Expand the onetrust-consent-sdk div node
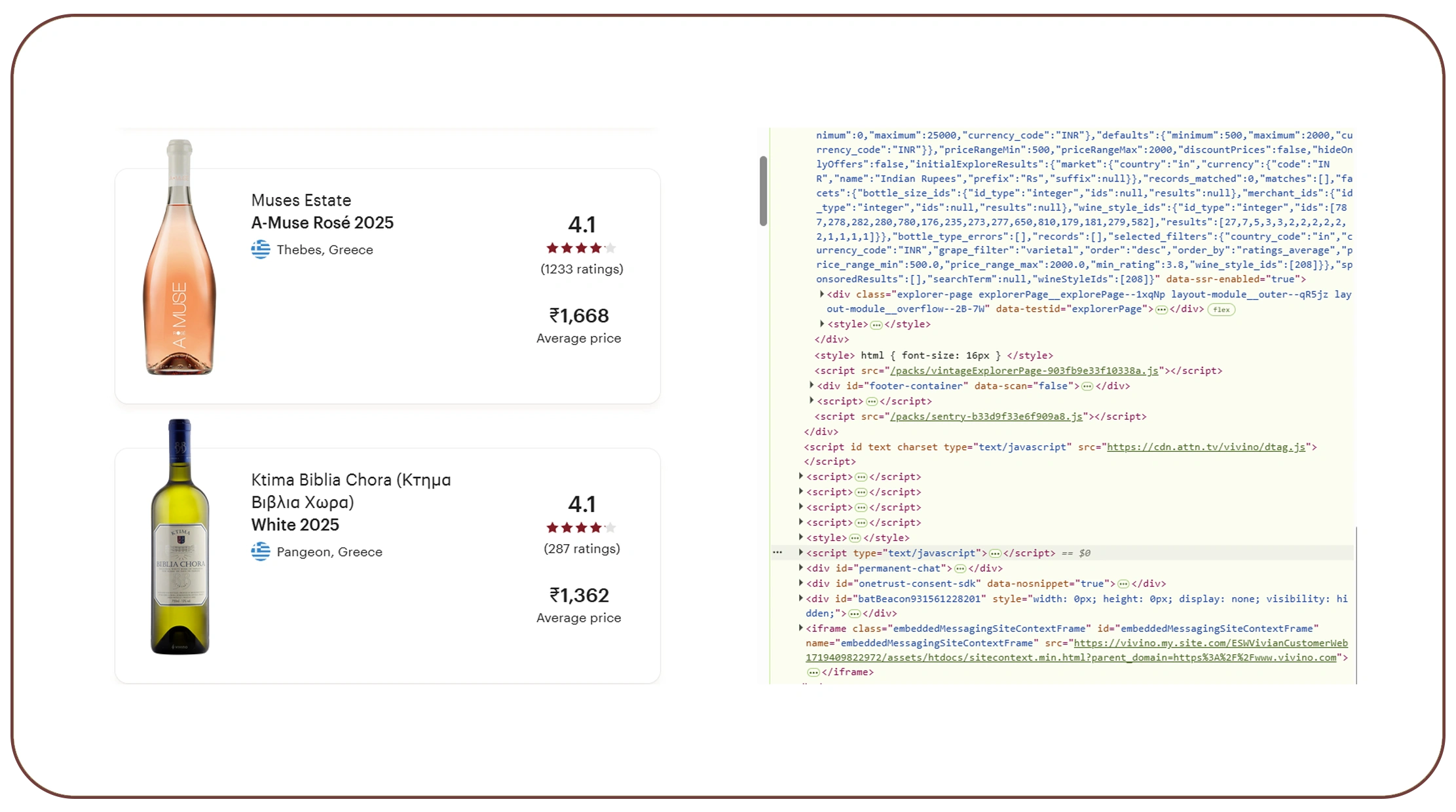Image resolution: width=1456 pixels, height=812 pixels. [x=801, y=583]
